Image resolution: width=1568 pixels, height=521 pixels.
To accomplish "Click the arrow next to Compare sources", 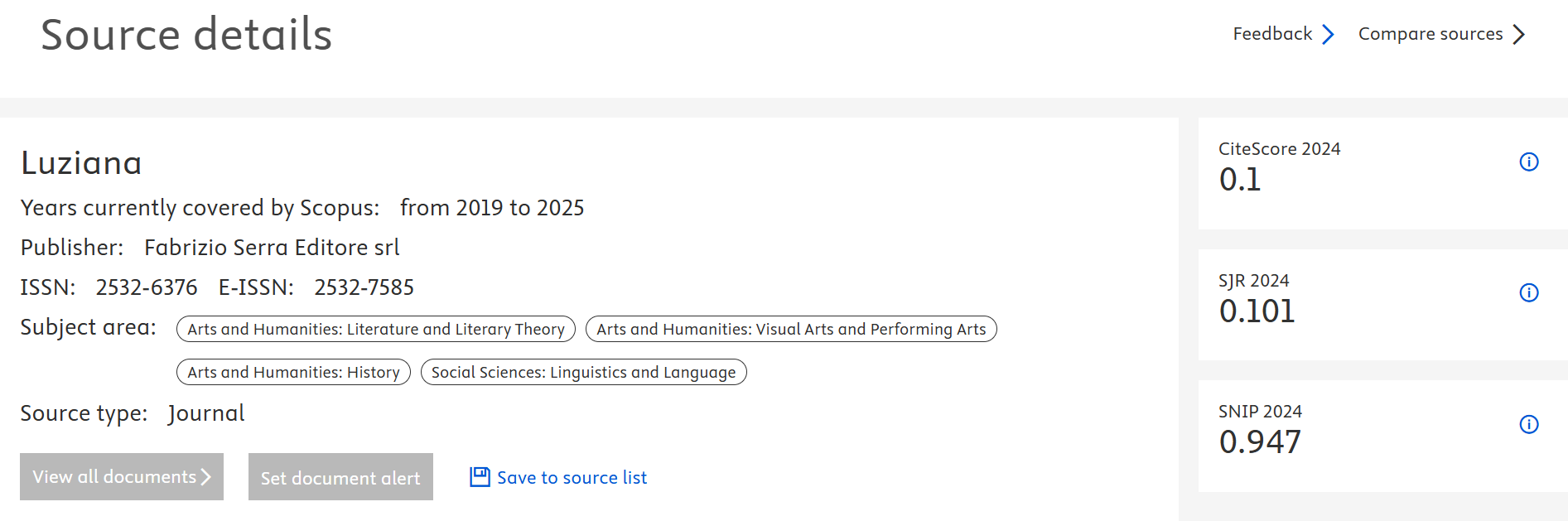I will click(1518, 34).
